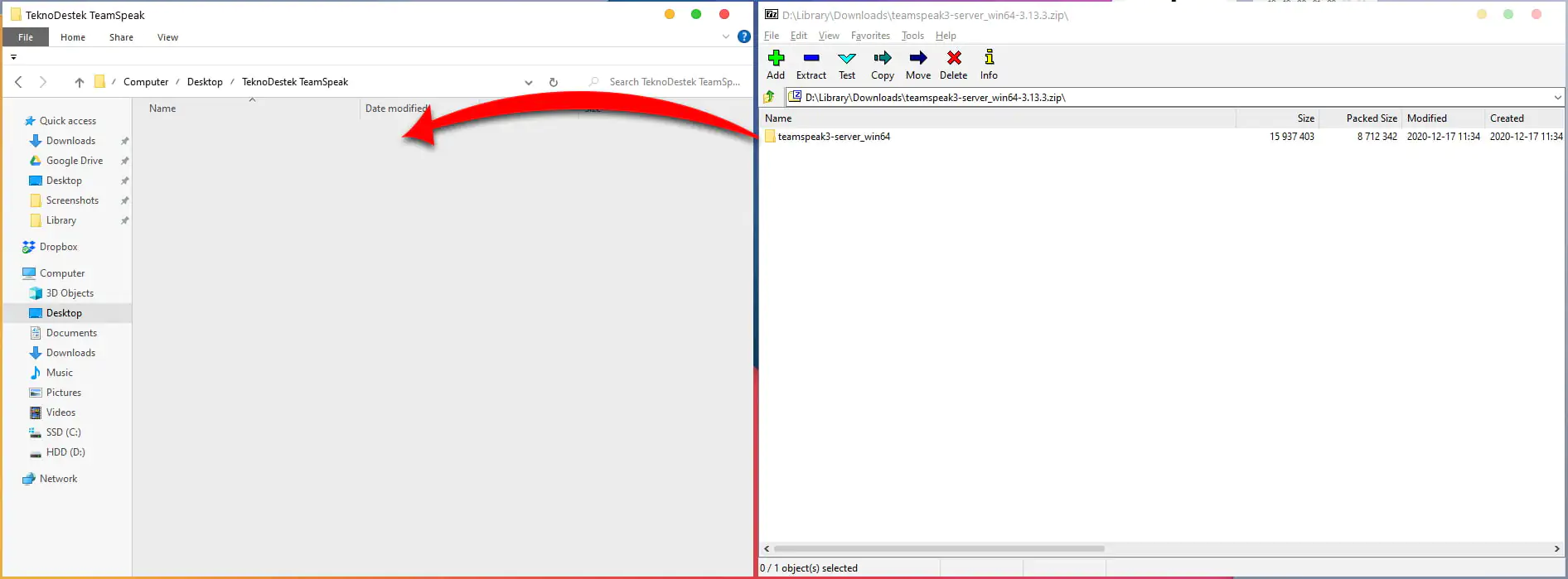Viewport: 1568px width, 579px height.
Task: Select the teamspeak3-server_win64 folder in 7-Zip
Action: click(833, 137)
